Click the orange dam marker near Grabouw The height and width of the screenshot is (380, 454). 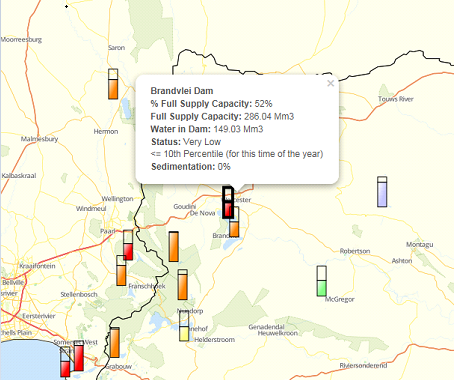coord(115,342)
